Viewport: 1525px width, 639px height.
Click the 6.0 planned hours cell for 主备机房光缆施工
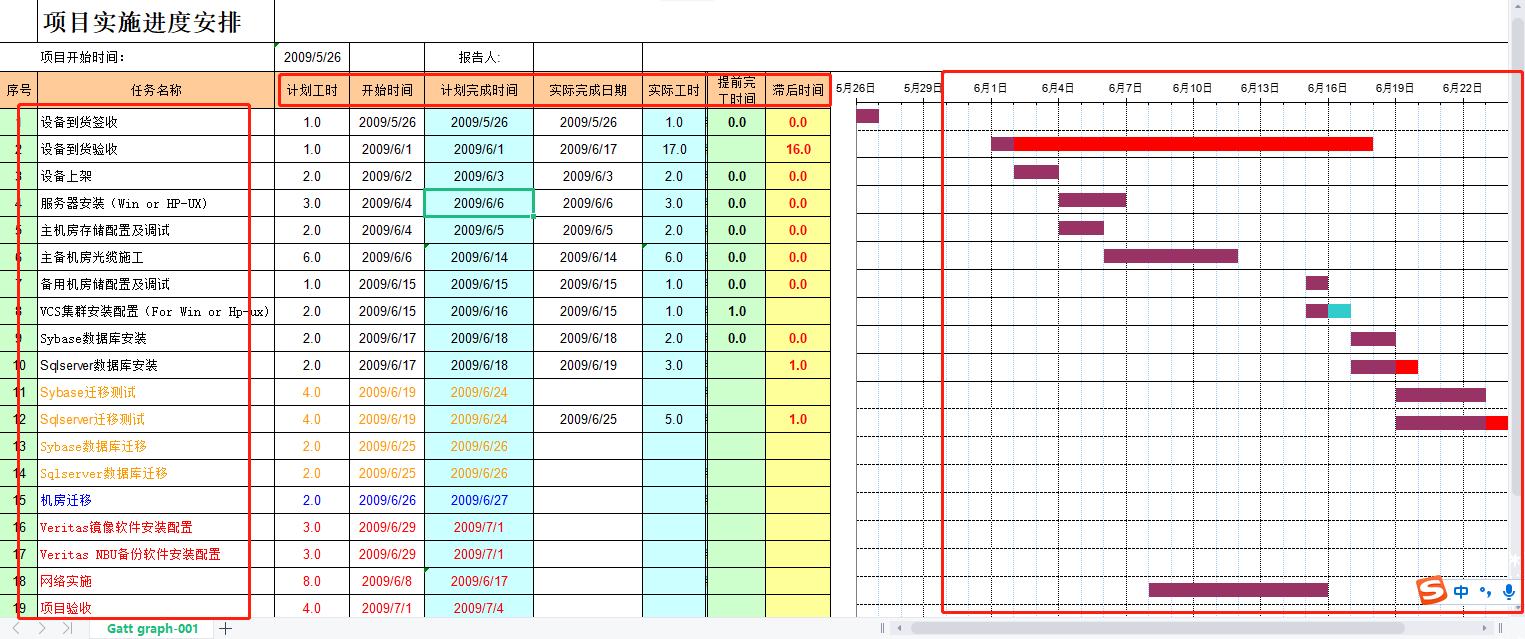point(312,257)
